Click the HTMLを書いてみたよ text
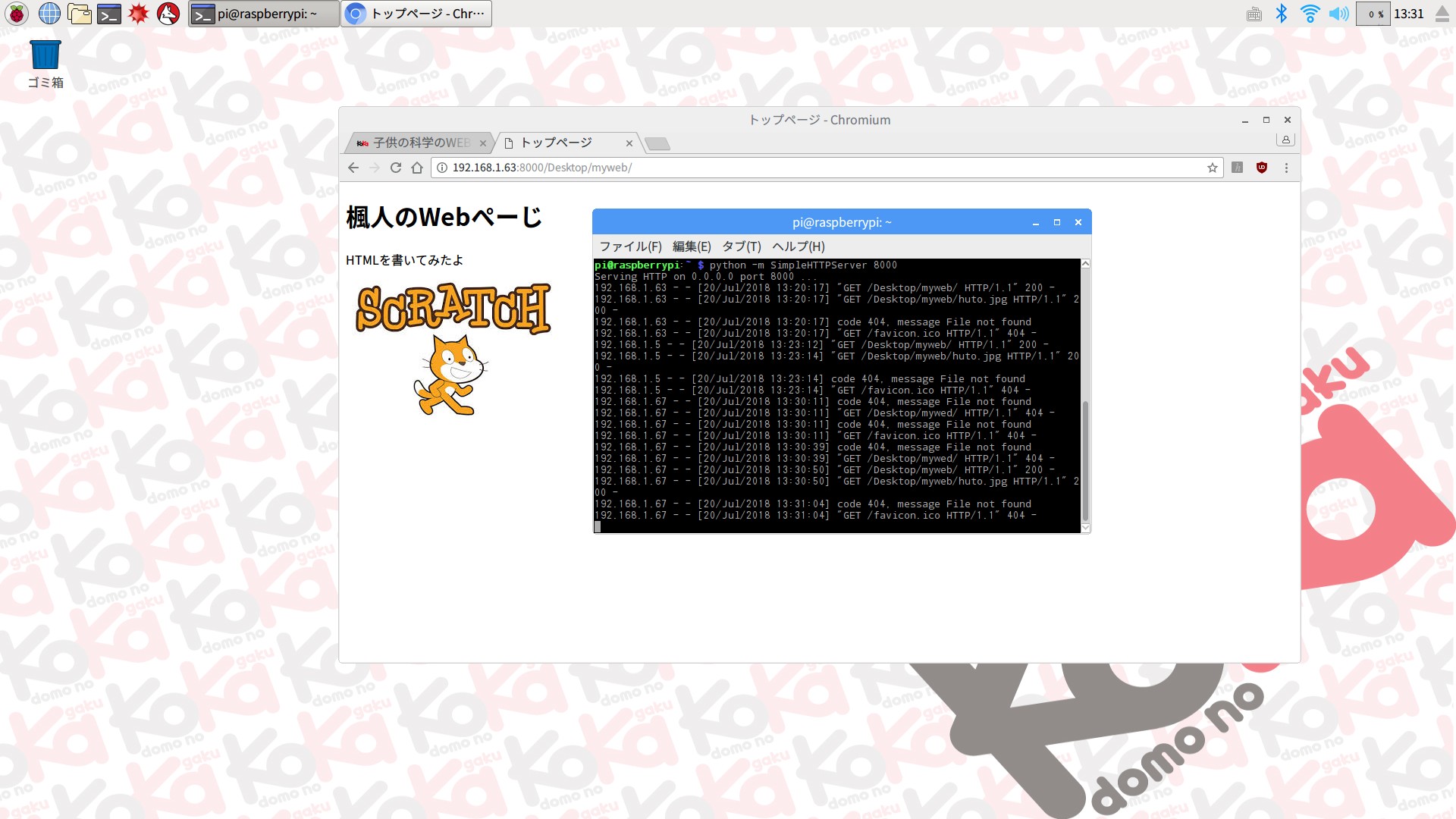The height and width of the screenshot is (819, 1456). [x=404, y=260]
